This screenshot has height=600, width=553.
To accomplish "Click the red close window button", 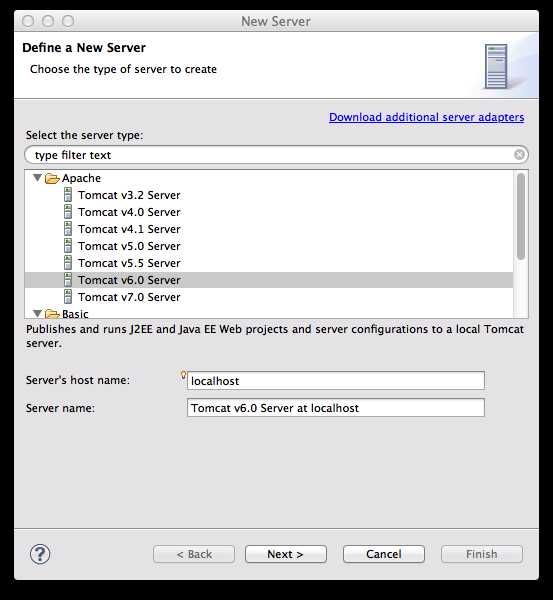I will click(28, 21).
